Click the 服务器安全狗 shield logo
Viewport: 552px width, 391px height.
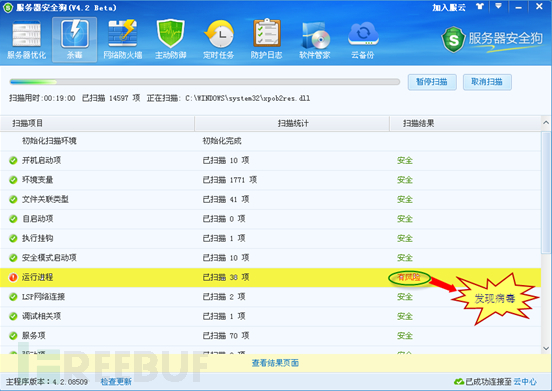pyautogui.click(x=453, y=40)
